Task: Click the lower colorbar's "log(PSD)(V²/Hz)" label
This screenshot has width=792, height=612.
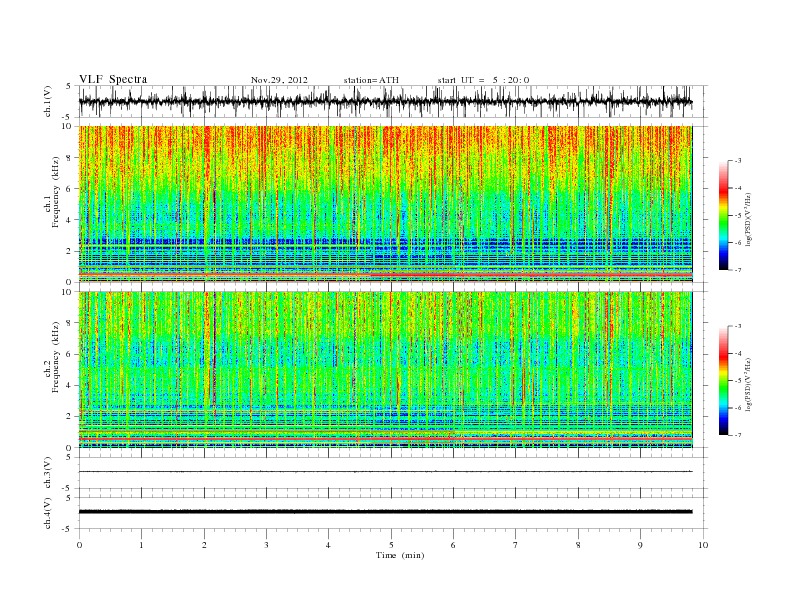Action: [748, 384]
